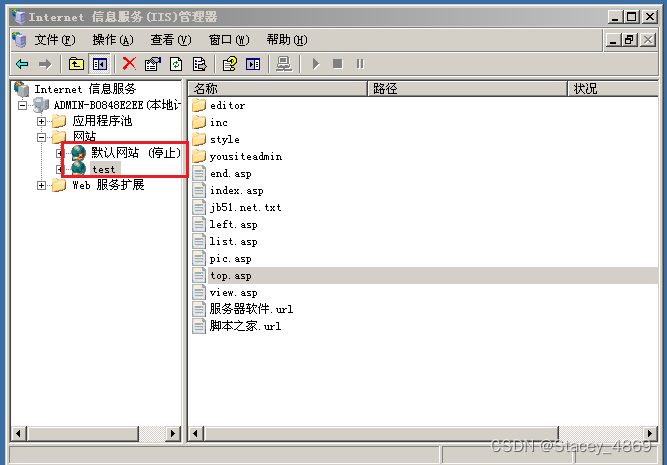
Task: Click the connect to computer icon
Action: pyautogui.click(x=284, y=64)
